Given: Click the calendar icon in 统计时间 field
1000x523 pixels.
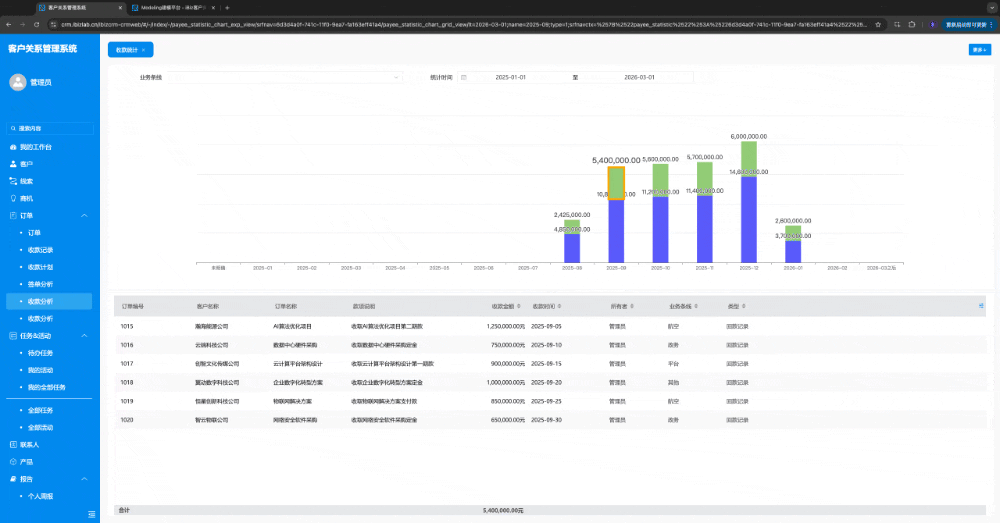Looking at the screenshot, I should click(463, 77).
